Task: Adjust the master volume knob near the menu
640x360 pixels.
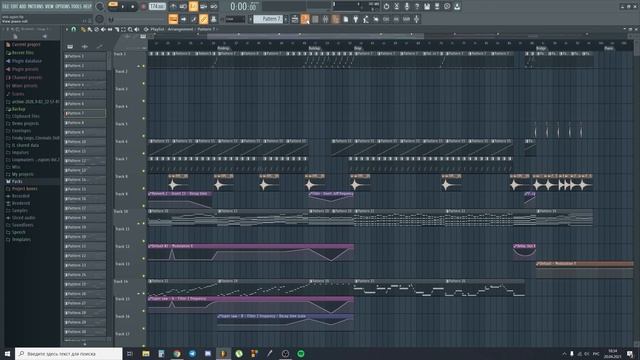Action: (x=99, y=7)
